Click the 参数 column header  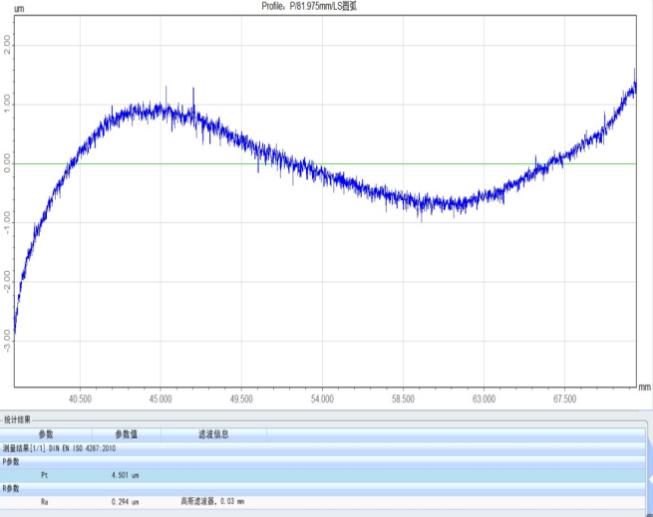point(46,435)
